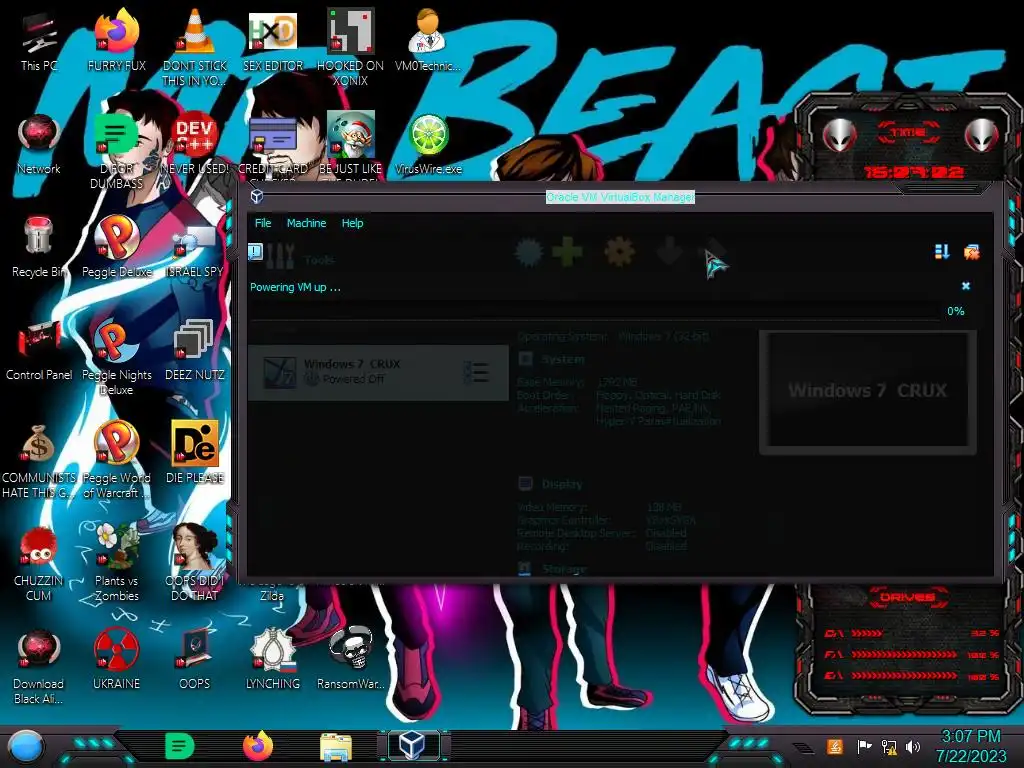Viewport: 1024px width, 768px height.
Task: Click the Java update tray icon
Action: pos(835,746)
